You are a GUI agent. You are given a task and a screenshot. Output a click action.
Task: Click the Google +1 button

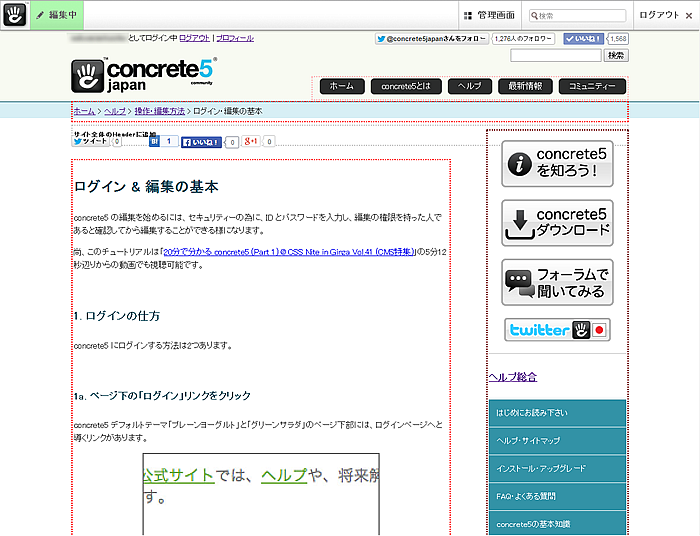[251, 142]
